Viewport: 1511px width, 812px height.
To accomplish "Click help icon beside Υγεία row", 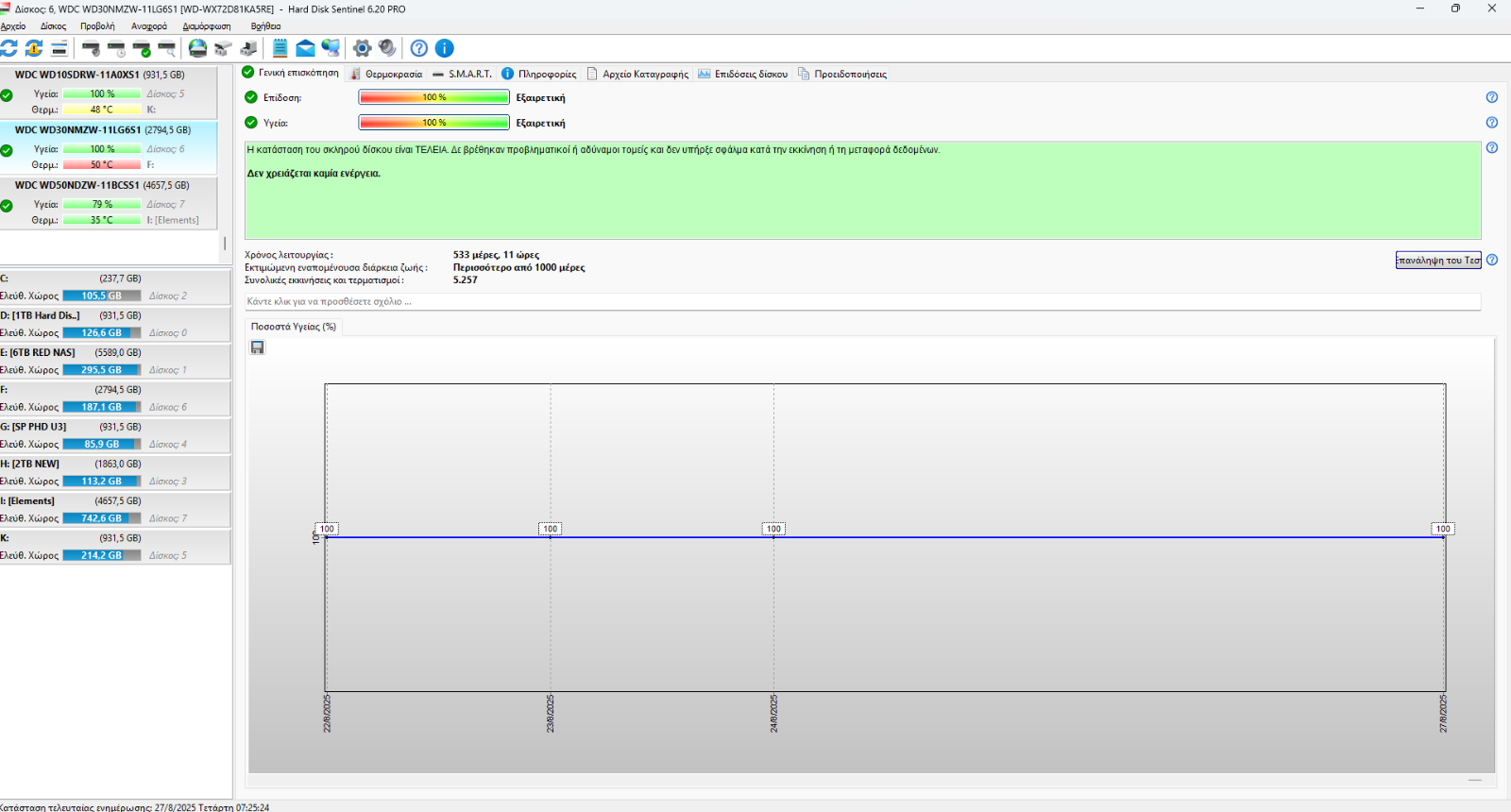I will [1492, 123].
